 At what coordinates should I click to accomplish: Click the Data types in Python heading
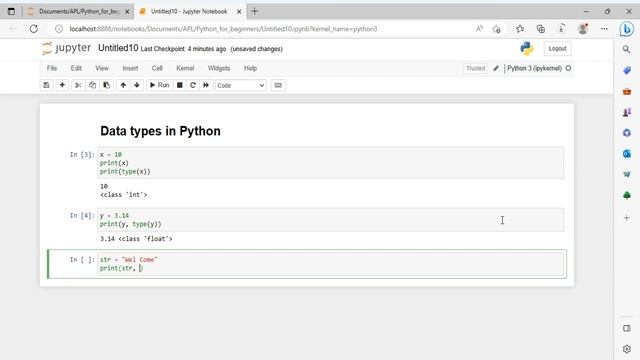(160, 131)
